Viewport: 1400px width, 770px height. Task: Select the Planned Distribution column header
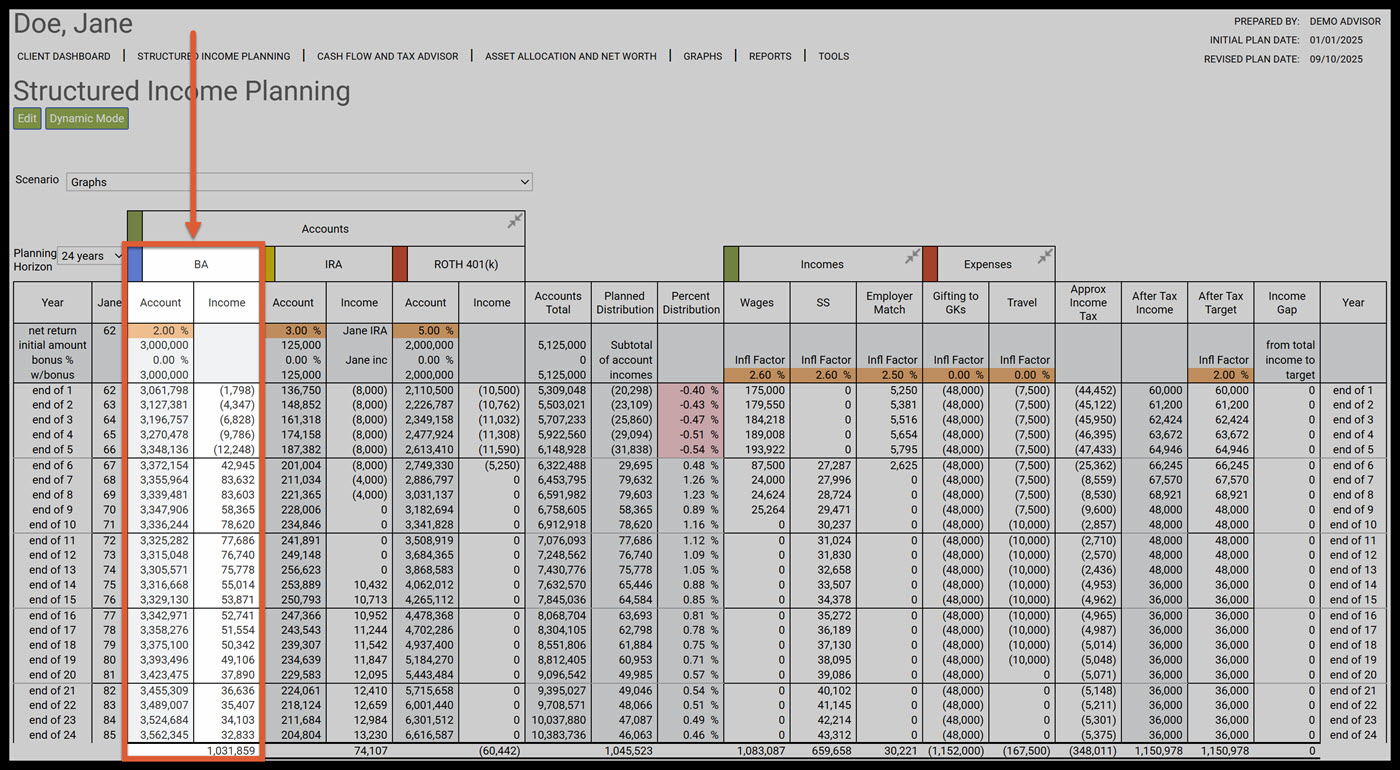(x=624, y=303)
